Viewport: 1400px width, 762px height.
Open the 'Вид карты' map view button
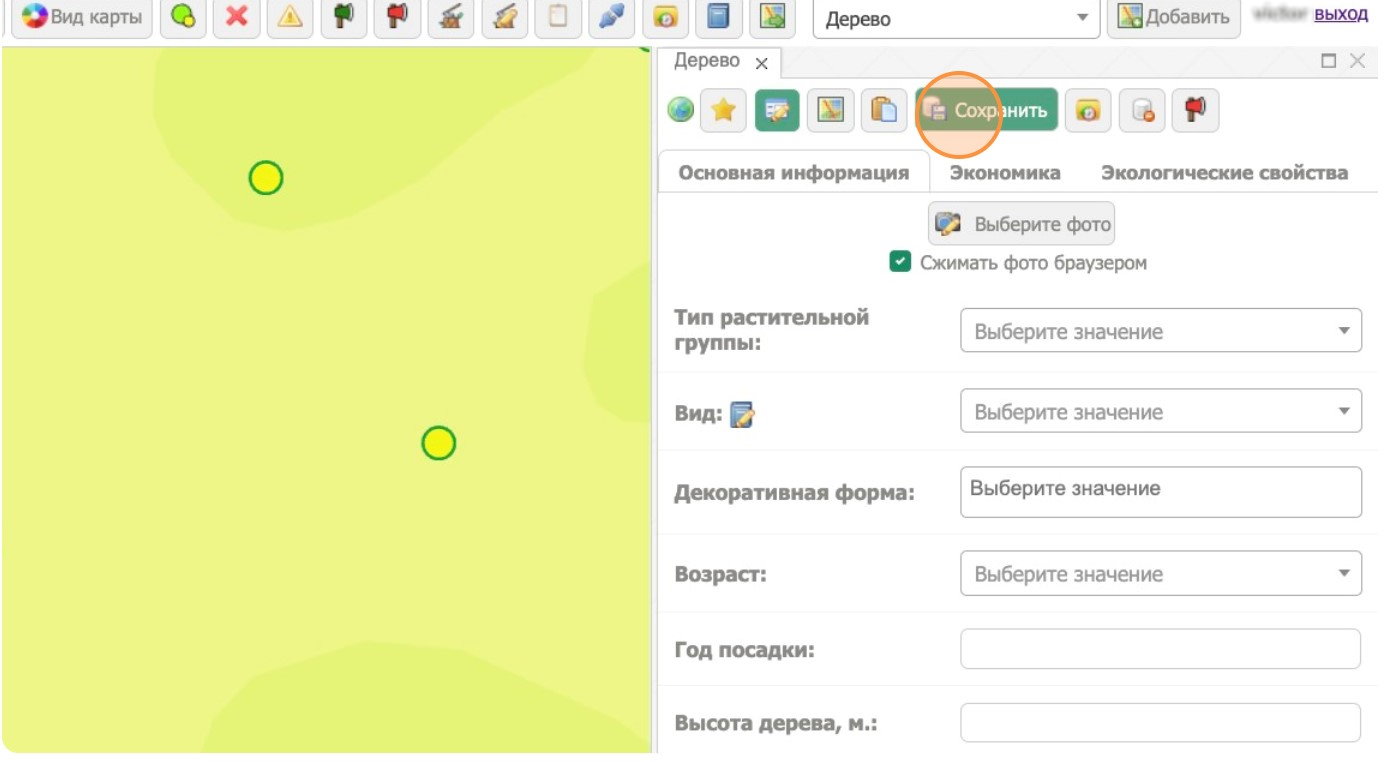click(83, 17)
